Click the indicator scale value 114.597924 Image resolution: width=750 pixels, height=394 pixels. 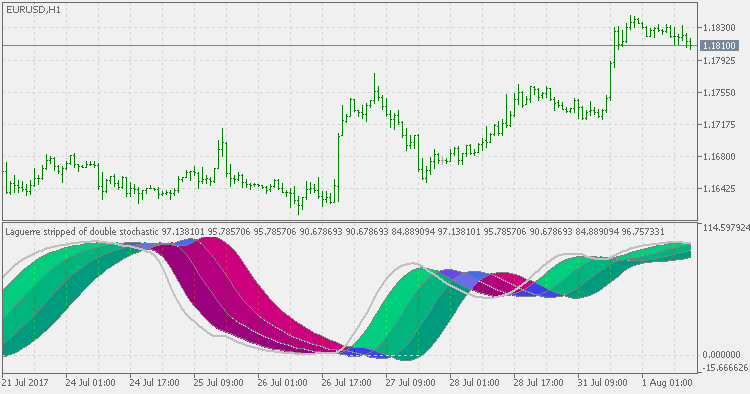point(726,228)
